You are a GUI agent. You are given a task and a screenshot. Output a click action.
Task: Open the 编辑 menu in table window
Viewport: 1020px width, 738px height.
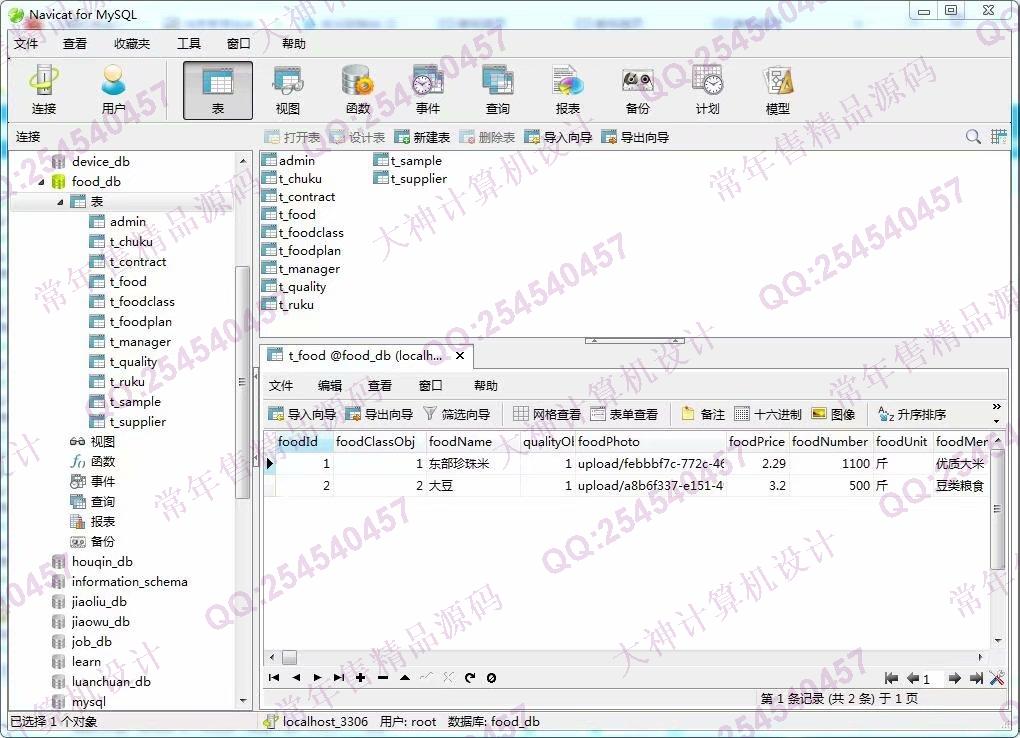pyautogui.click(x=330, y=385)
